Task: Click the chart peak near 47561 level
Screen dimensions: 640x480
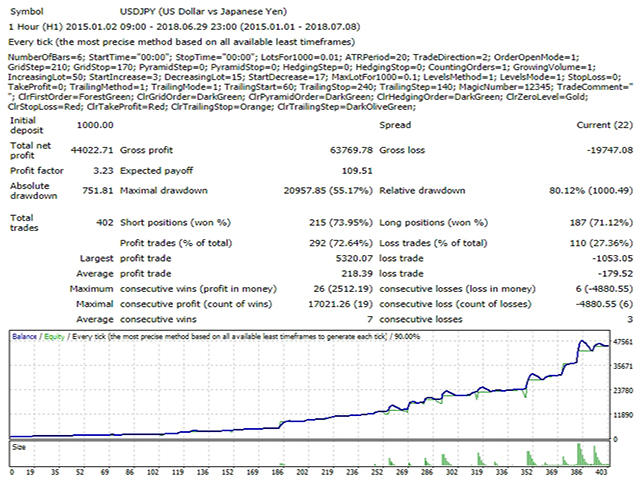Action: click(x=582, y=341)
